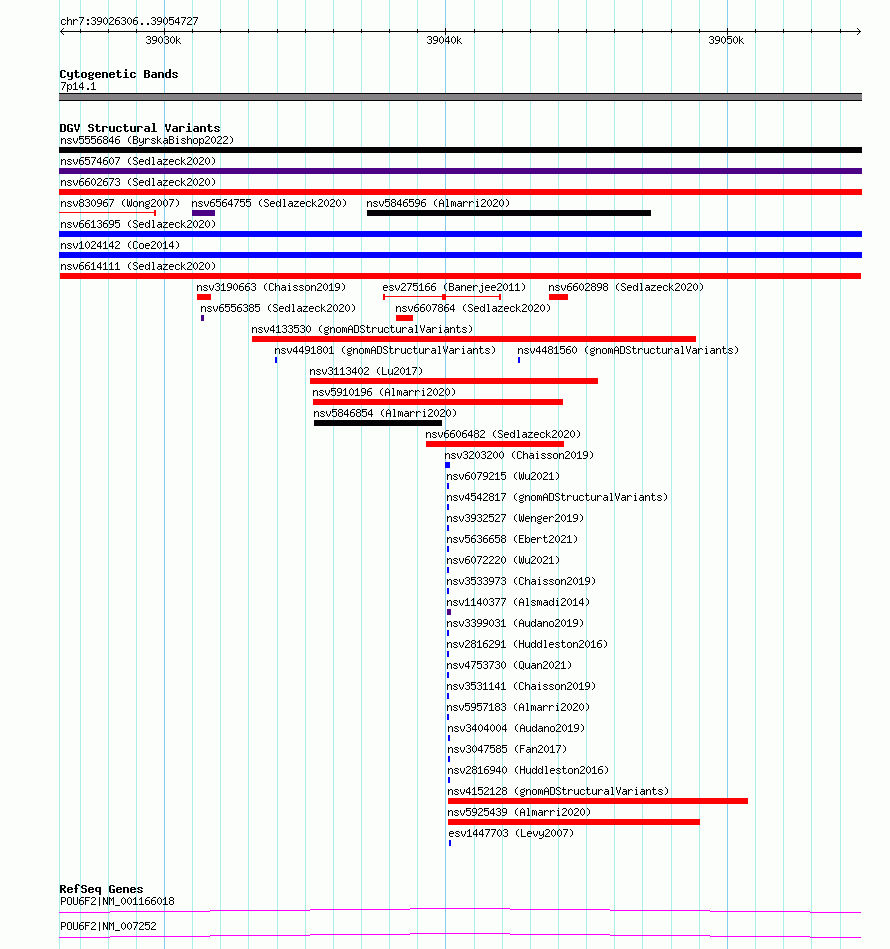The width and height of the screenshot is (890, 949).
Task: Select the nsv5846596 (Almarri2020) black bar
Action: (x=509, y=213)
